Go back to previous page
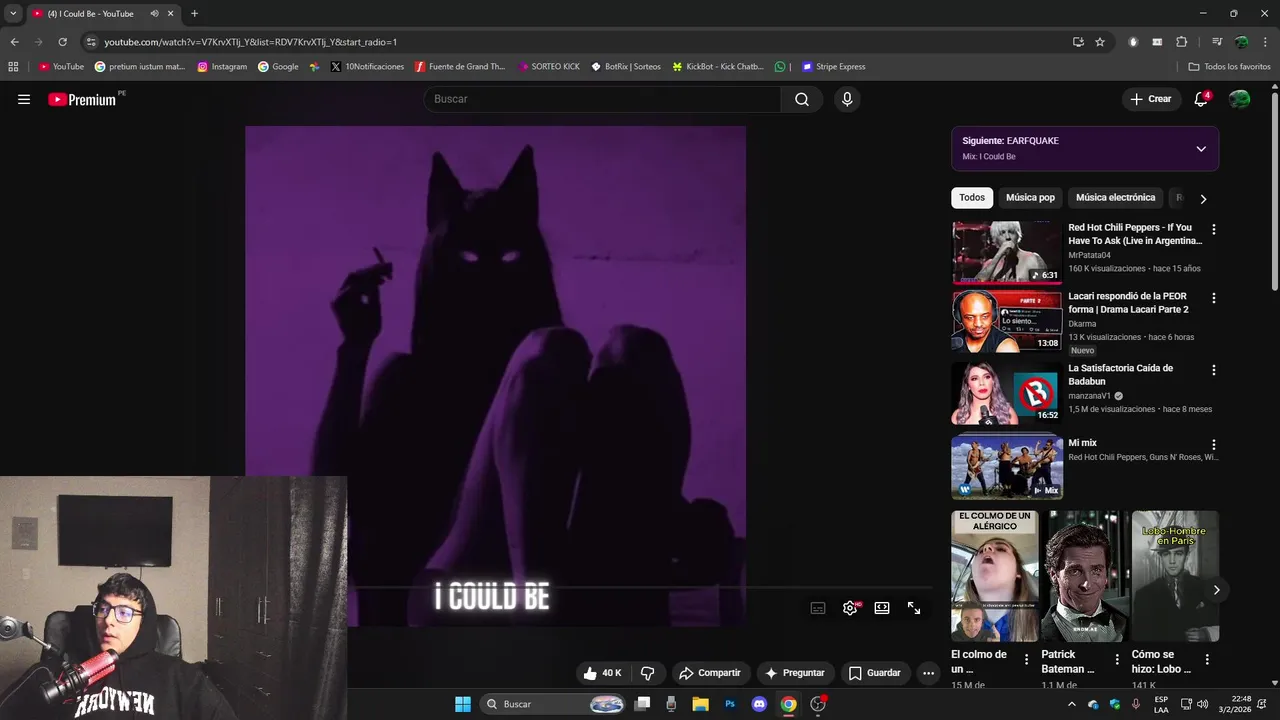This screenshot has height=720, width=1280. tap(14, 42)
